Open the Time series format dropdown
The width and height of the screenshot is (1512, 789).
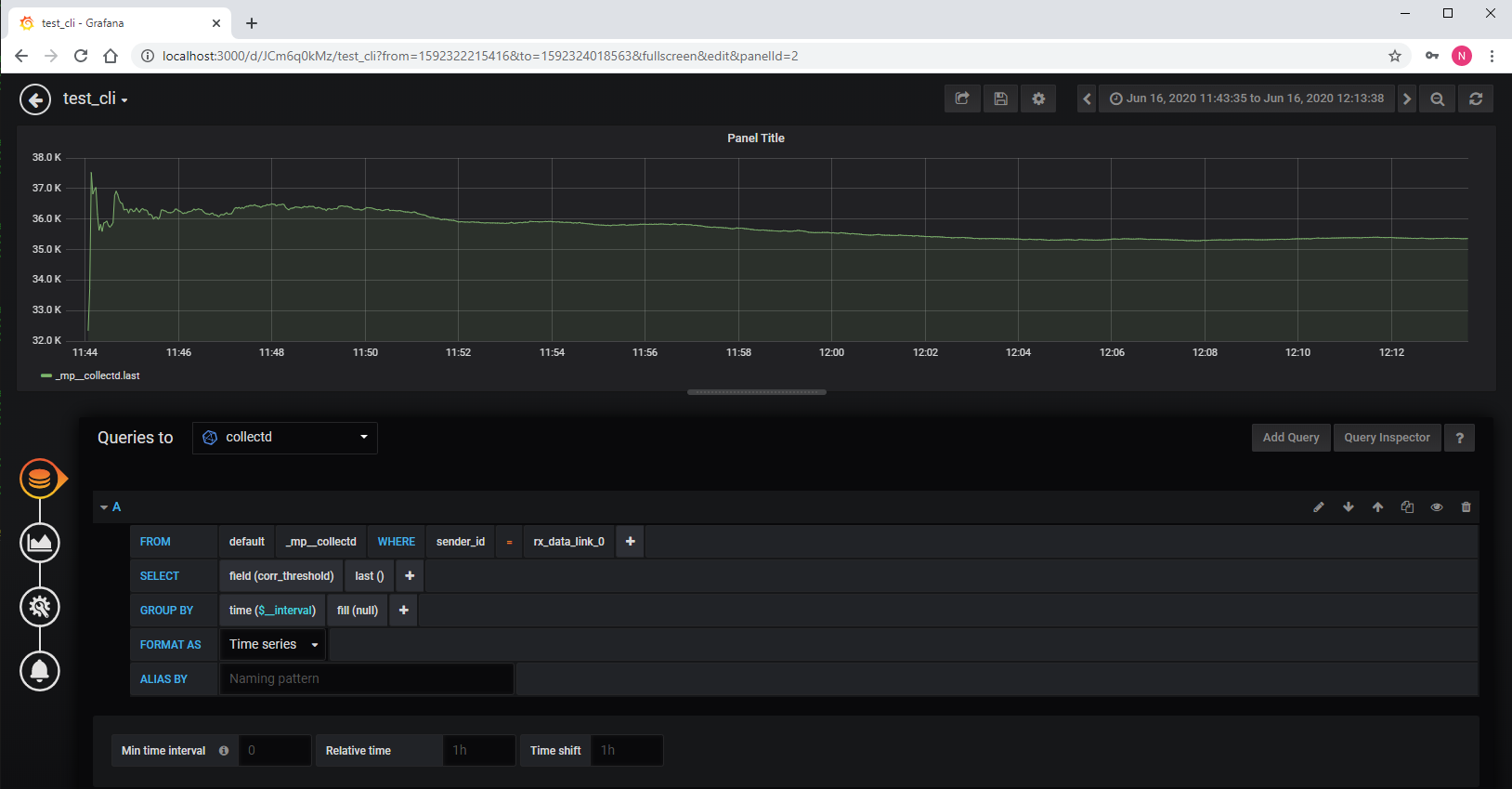coord(273,644)
